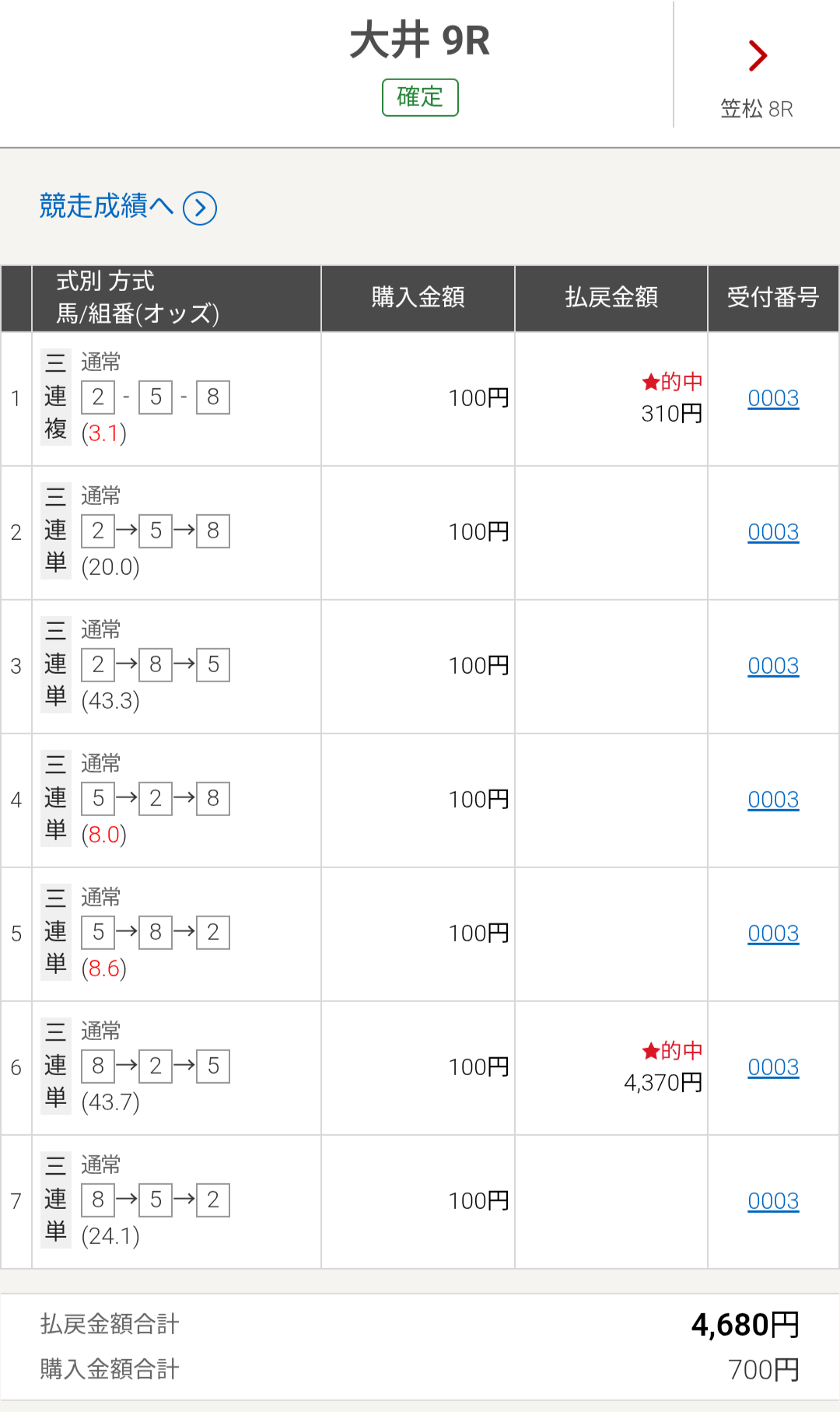The height and width of the screenshot is (1412, 840).
Task: Click the 購入金額 column header
Action: click(x=418, y=298)
